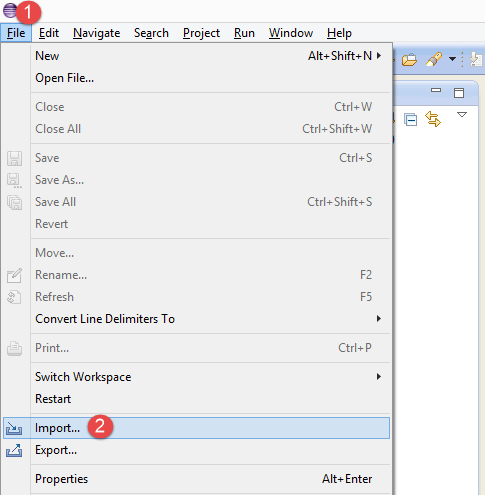Open the Edit menu

[x=49, y=33]
